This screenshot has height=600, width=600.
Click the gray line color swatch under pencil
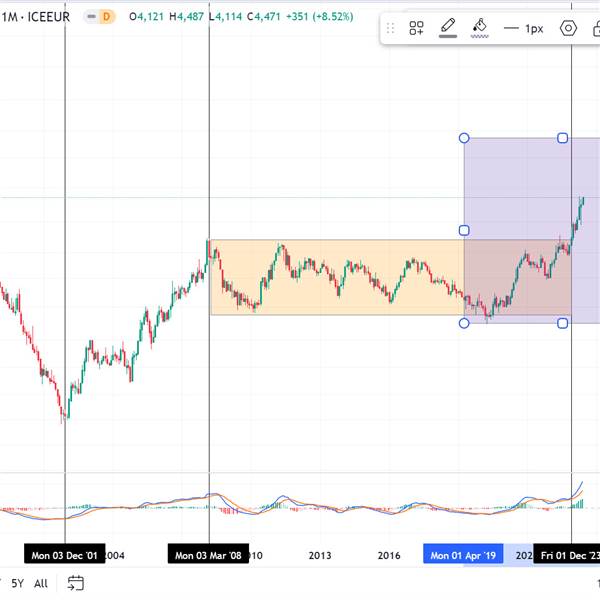pos(448,36)
